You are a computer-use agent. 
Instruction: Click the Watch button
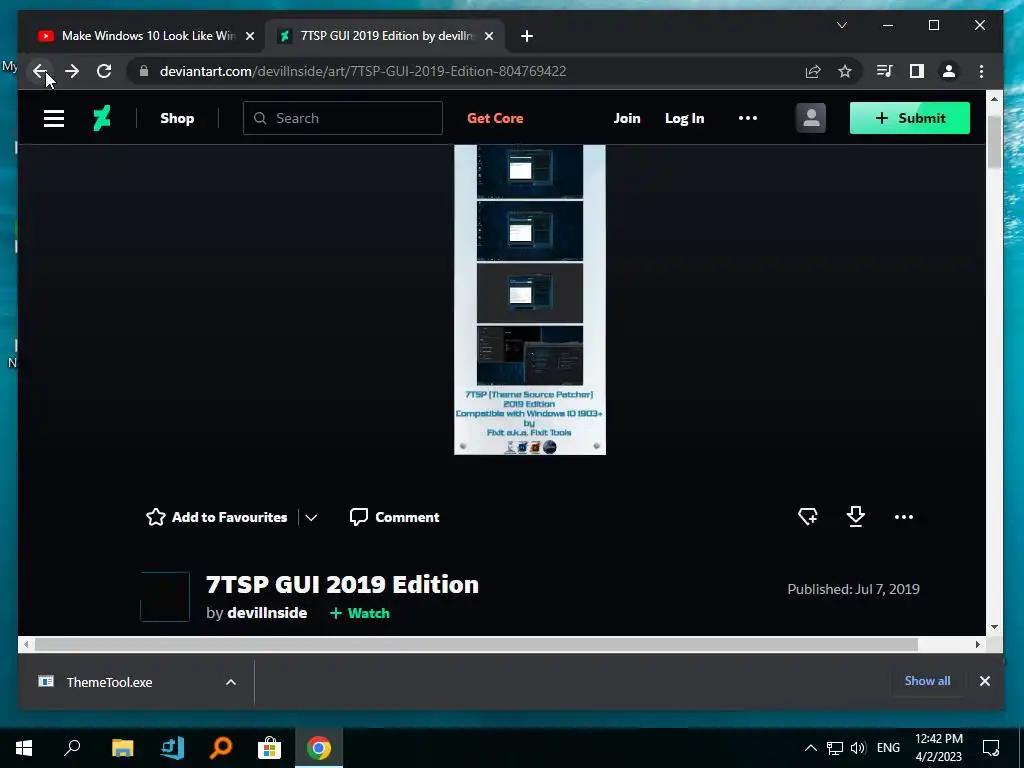coord(360,613)
